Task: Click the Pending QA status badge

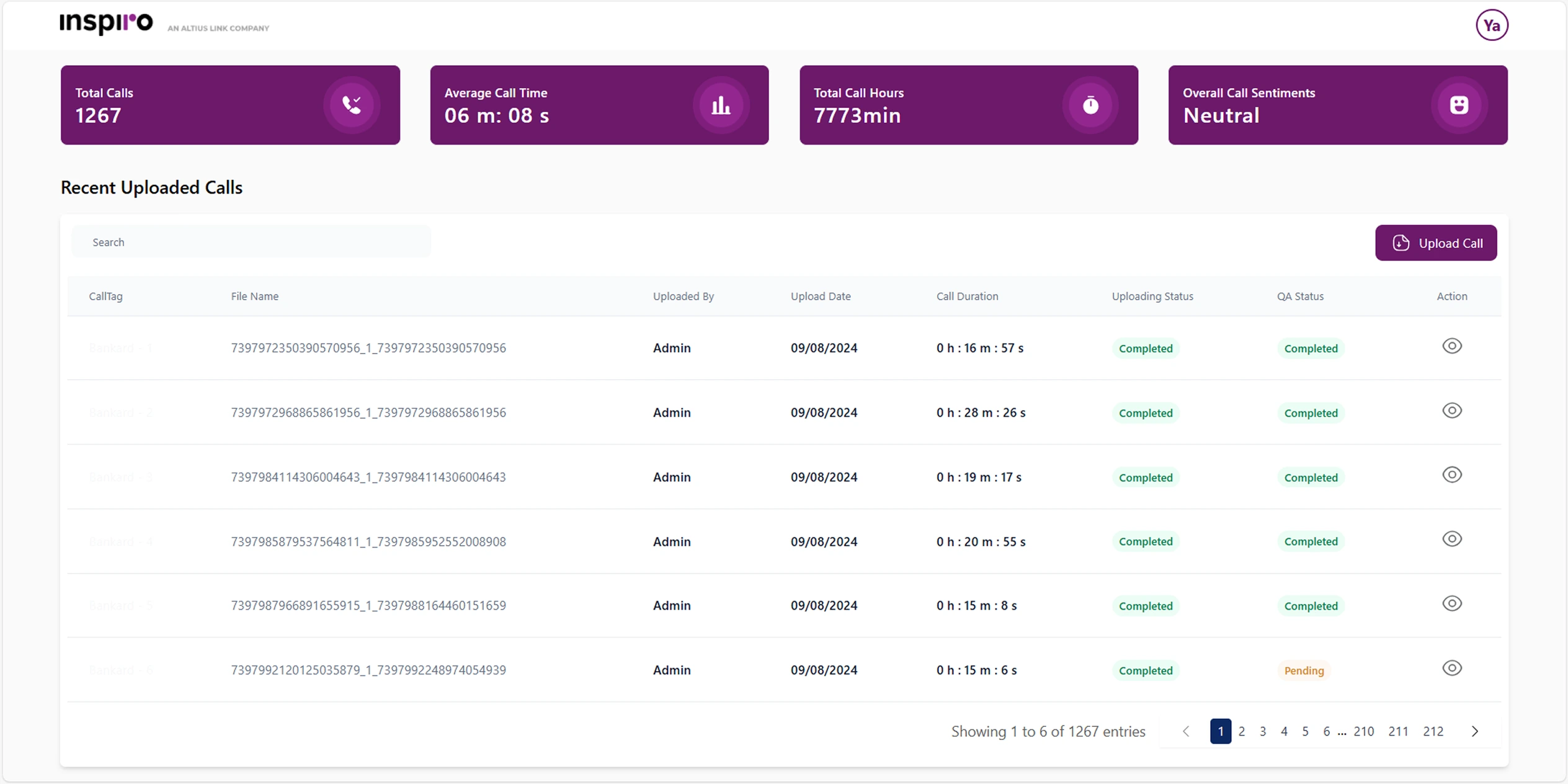Action: (x=1304, y=670)
